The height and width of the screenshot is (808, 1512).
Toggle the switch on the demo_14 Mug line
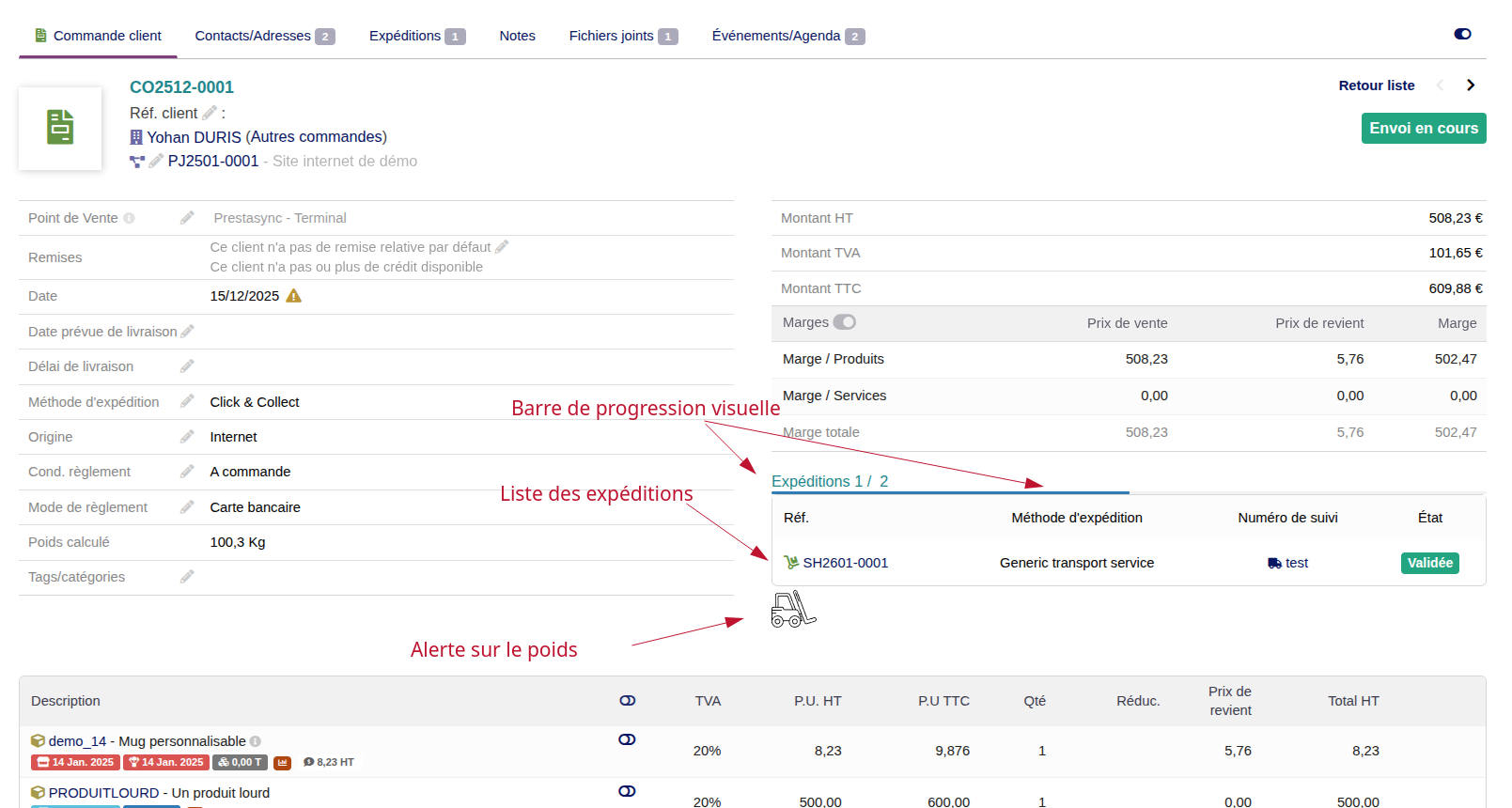point(627,740)
